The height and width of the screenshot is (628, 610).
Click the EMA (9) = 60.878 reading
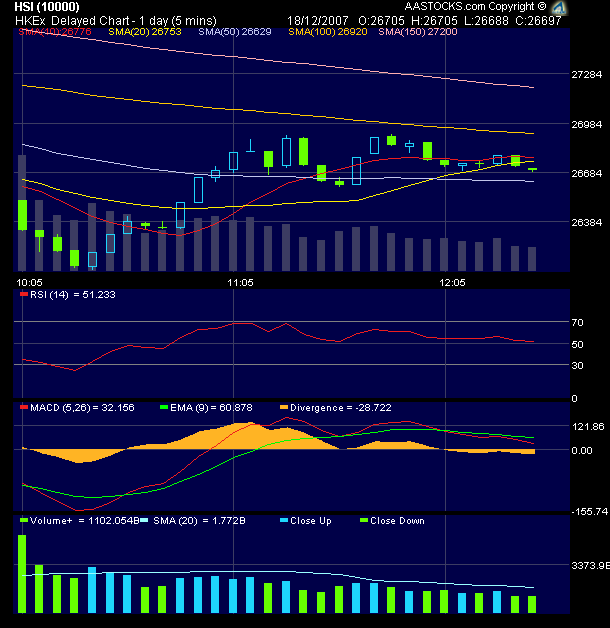click(x=211, y=408)
